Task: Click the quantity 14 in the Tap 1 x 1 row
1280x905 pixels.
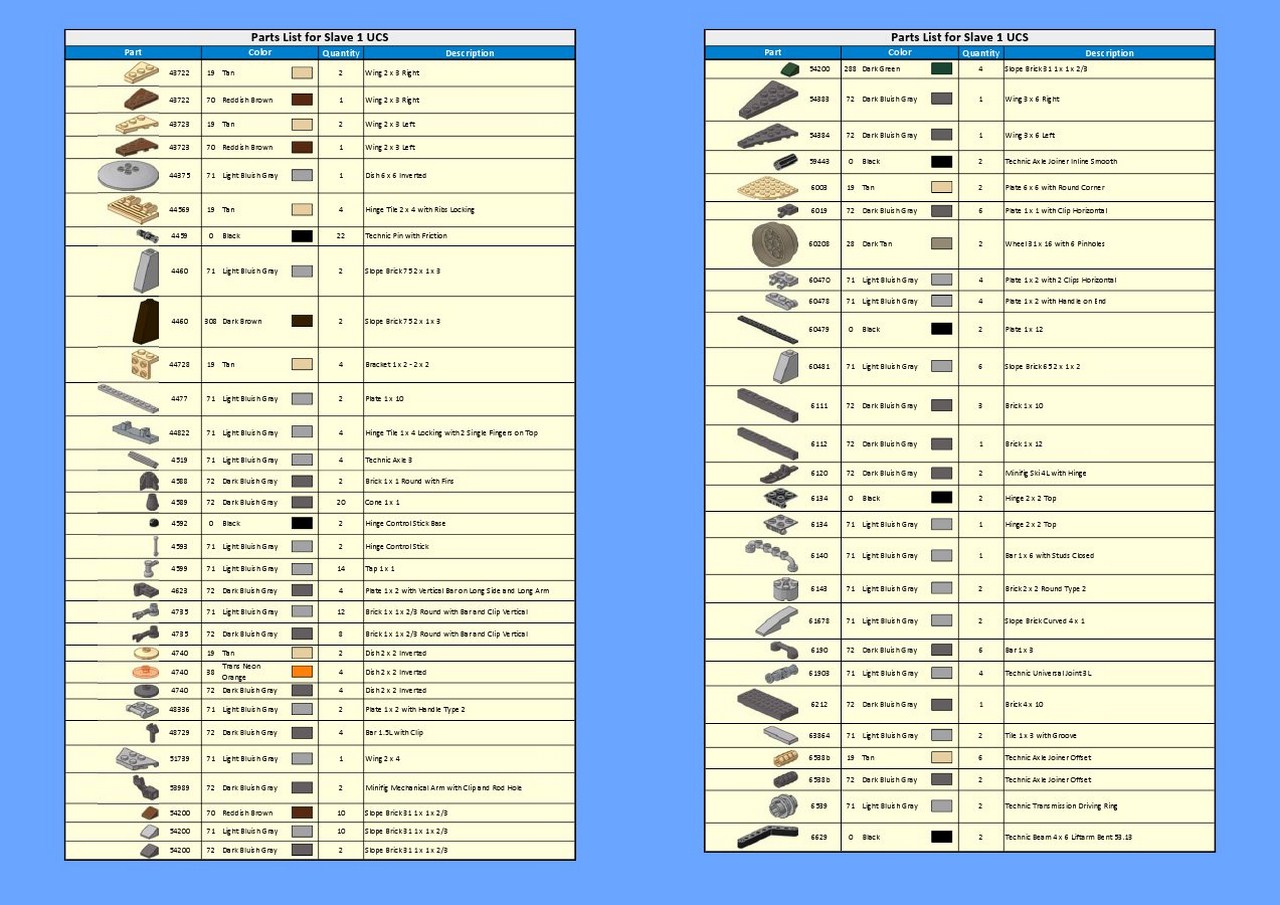Action: point(341,568)
